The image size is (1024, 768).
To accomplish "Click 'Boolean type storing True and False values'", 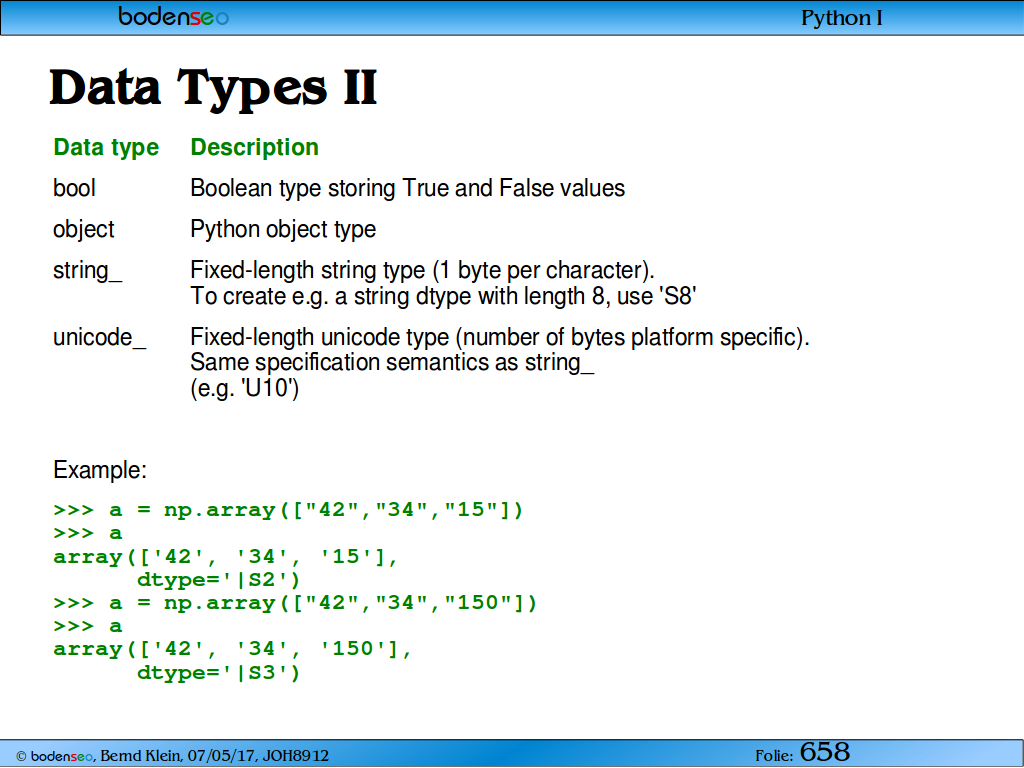I will (x=408, y=188).
